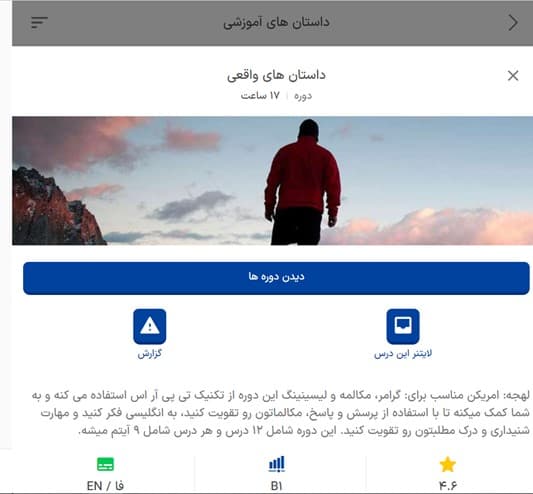Click the ۱۷ ساعت duration text
Viewport: 533px width, 494px height.
[x=260, y=96]
